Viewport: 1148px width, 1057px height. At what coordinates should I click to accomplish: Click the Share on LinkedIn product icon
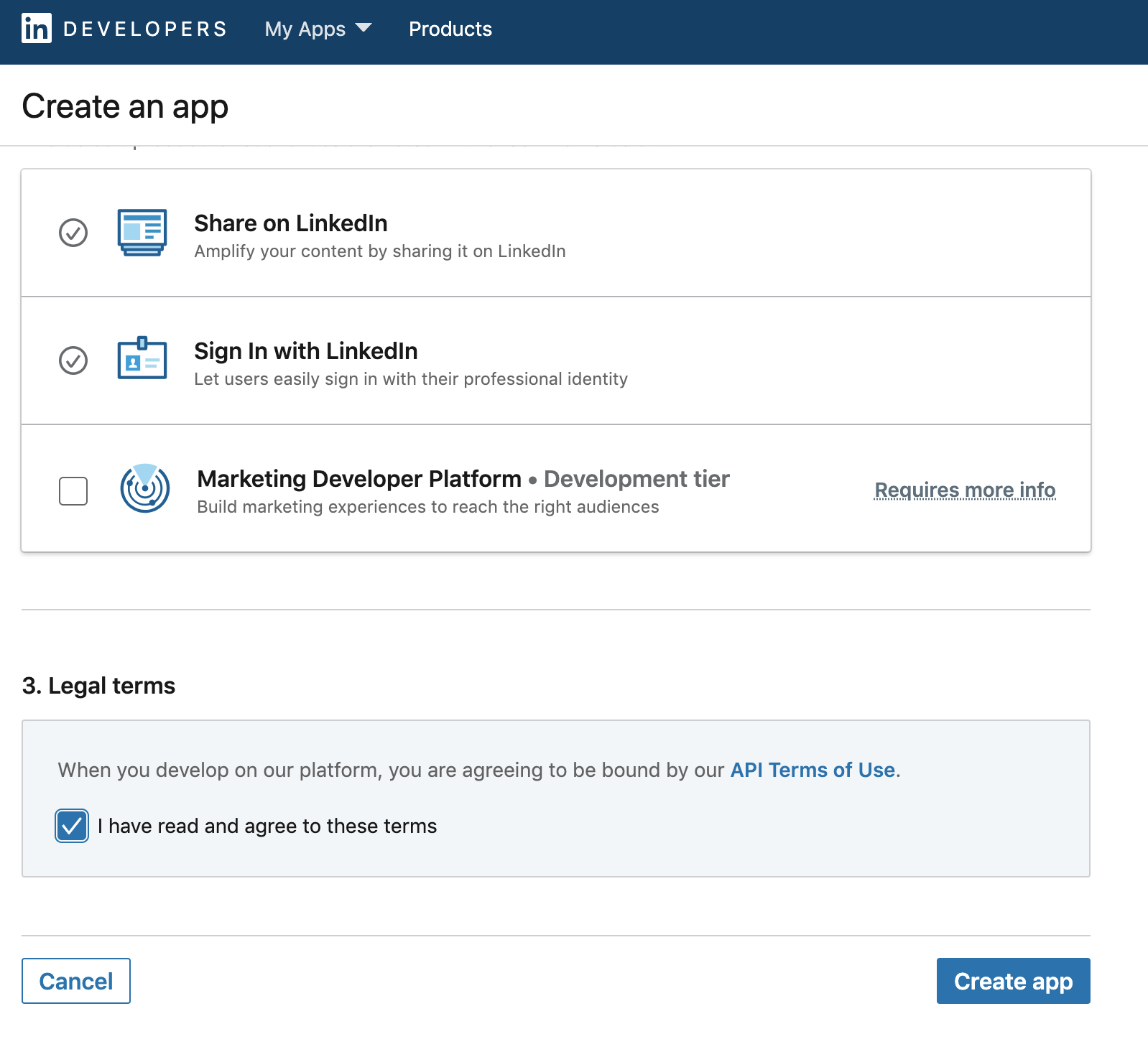[142, 233]
